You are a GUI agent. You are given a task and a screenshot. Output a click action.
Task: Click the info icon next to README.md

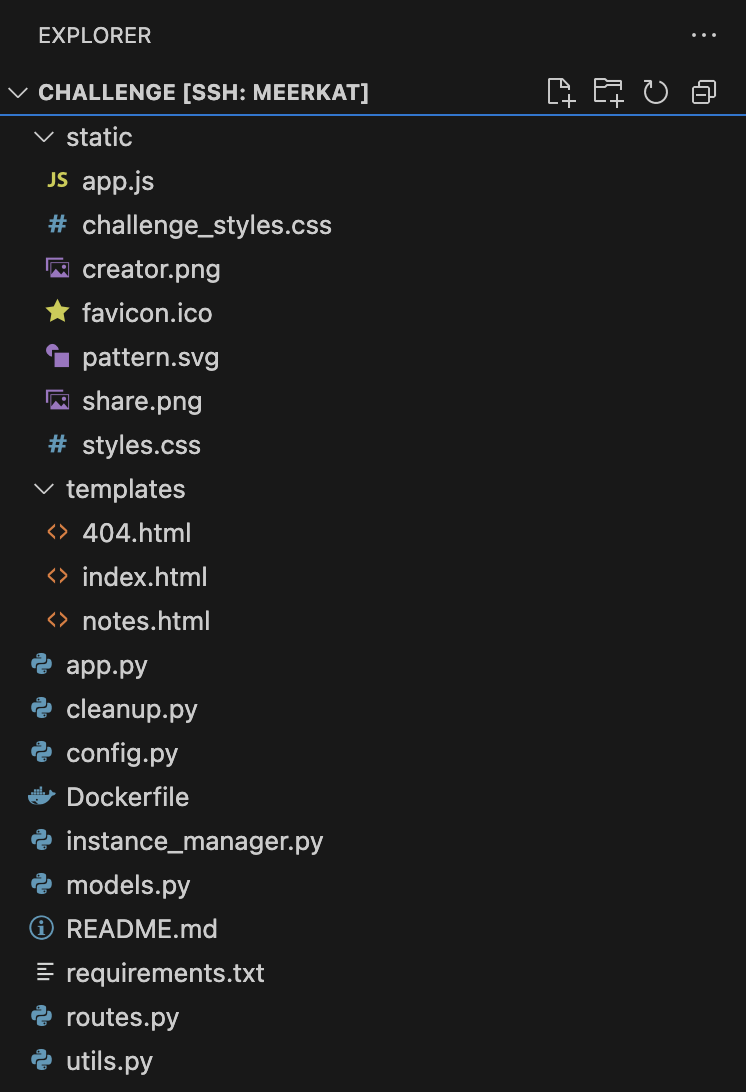(x=42, y=928)
